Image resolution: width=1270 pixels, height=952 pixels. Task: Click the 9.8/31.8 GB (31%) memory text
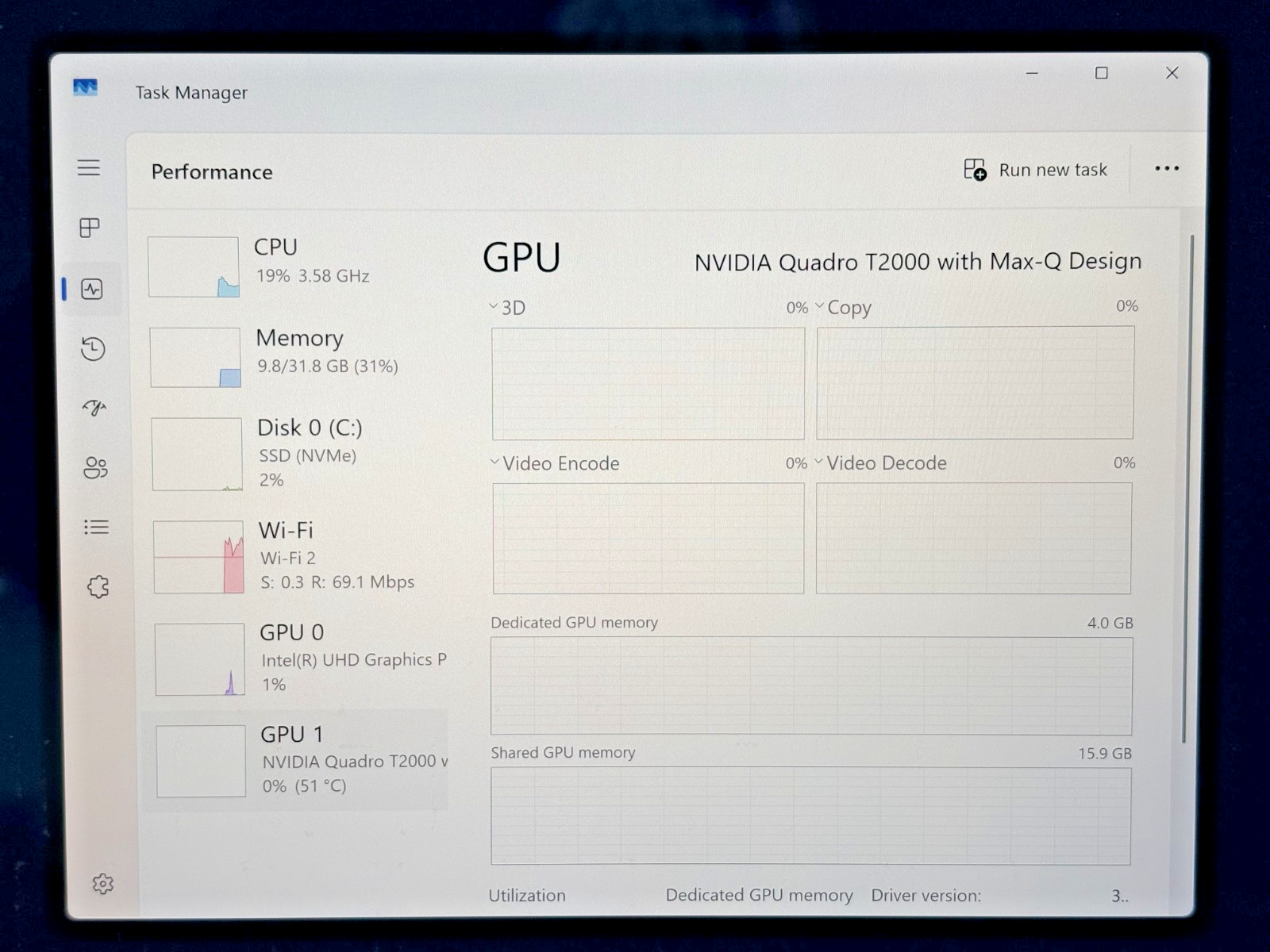328,367
